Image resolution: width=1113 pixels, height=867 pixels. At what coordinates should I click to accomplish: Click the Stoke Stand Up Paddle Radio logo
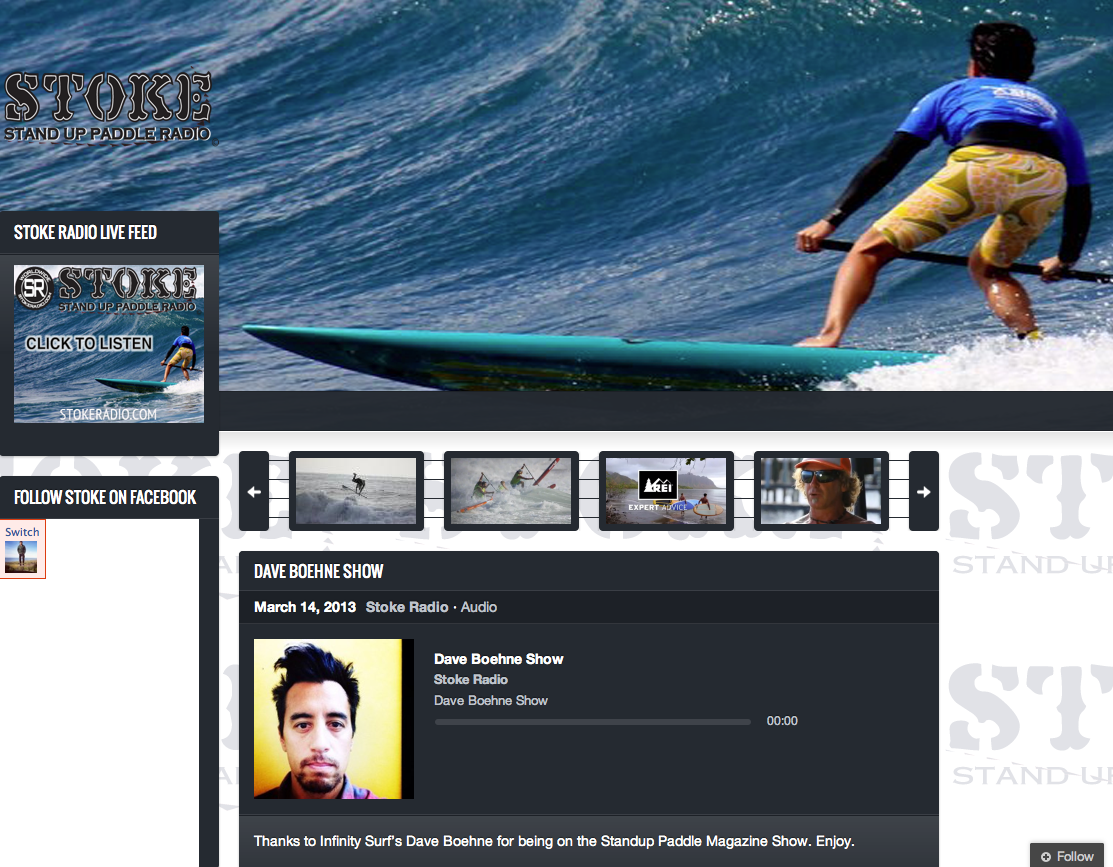[108, 107]
